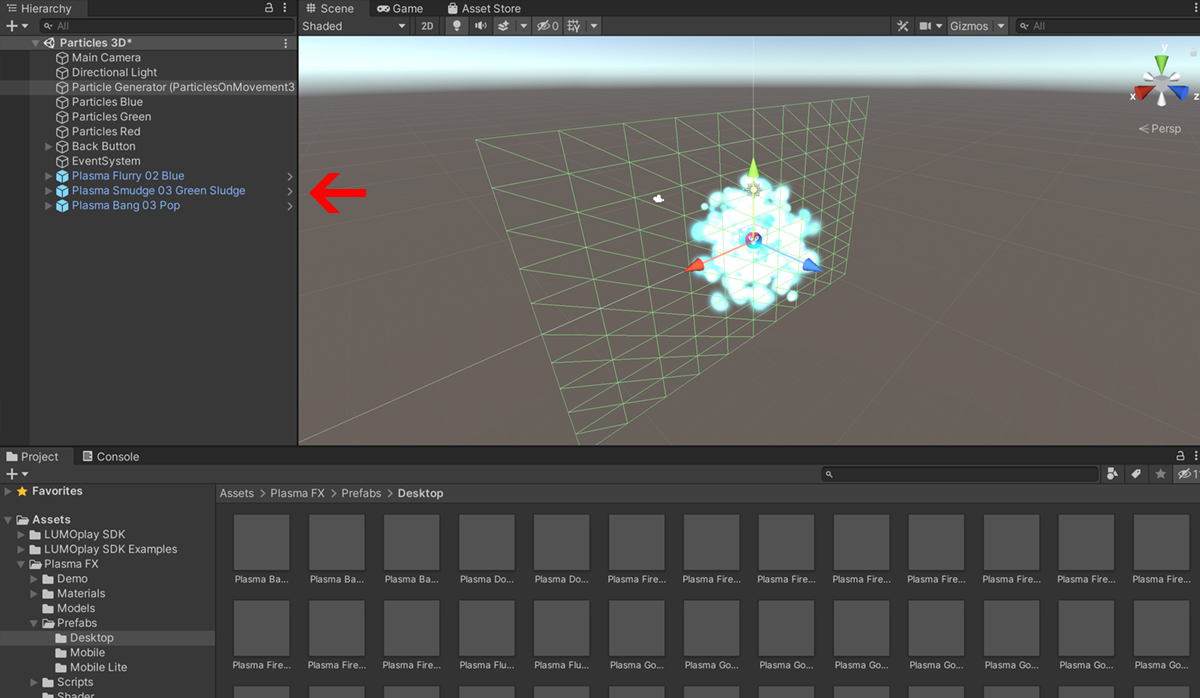Toggle 2D view mode in Scene
The width and height of the screenshot is (1200, 698).
click(x=427, y=26)
